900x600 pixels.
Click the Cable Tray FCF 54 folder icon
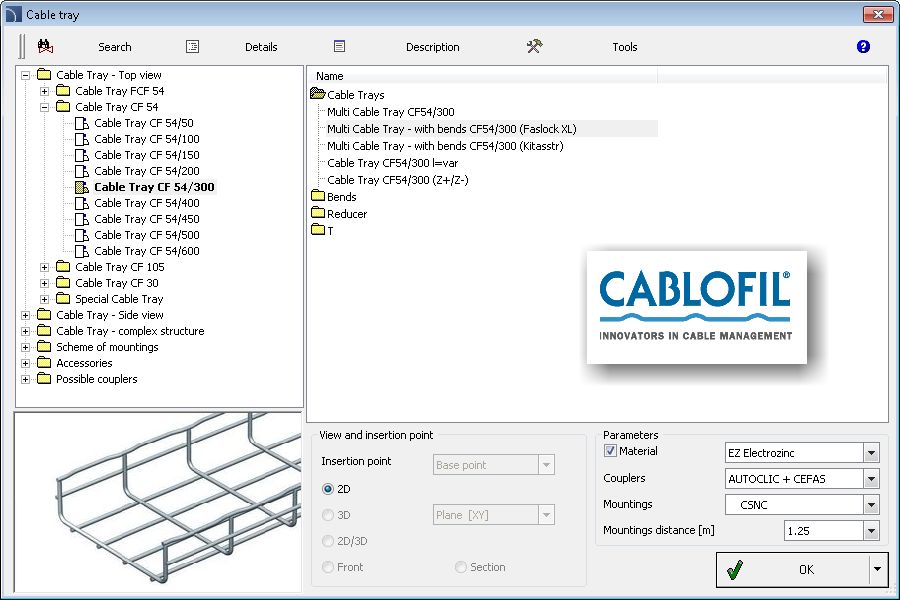point(63,91)
